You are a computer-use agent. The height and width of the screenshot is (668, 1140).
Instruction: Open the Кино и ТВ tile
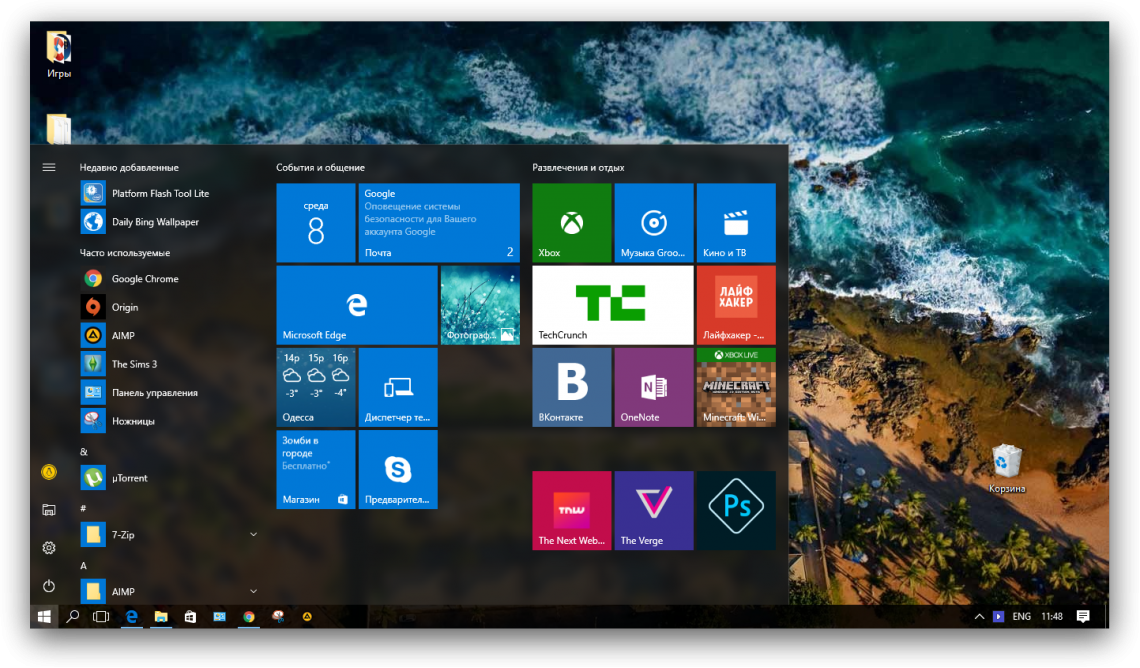(x=736, y=222)
